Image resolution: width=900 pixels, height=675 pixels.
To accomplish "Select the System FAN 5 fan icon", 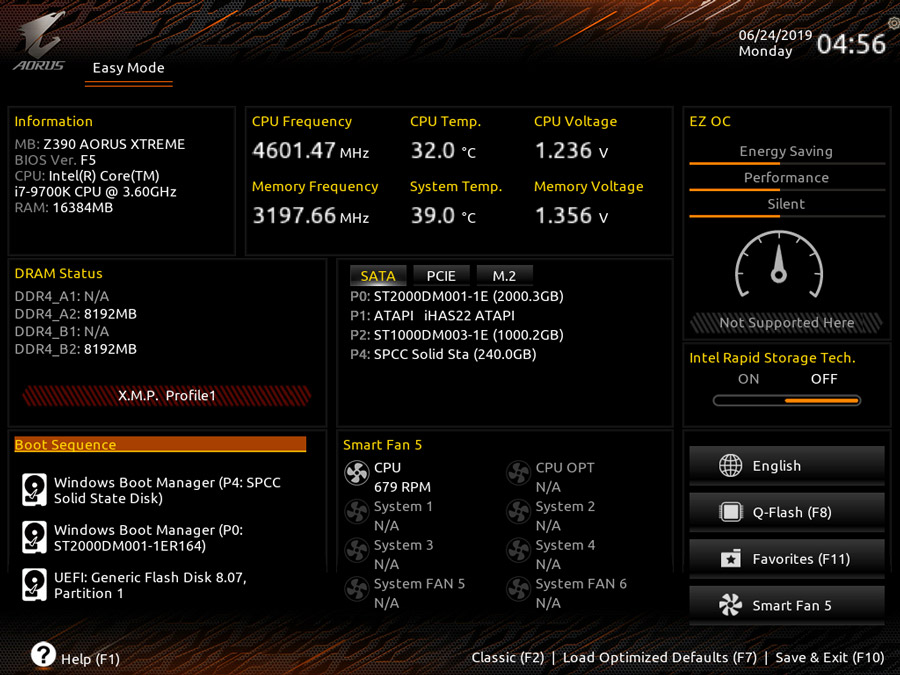I will click(356, 589).
